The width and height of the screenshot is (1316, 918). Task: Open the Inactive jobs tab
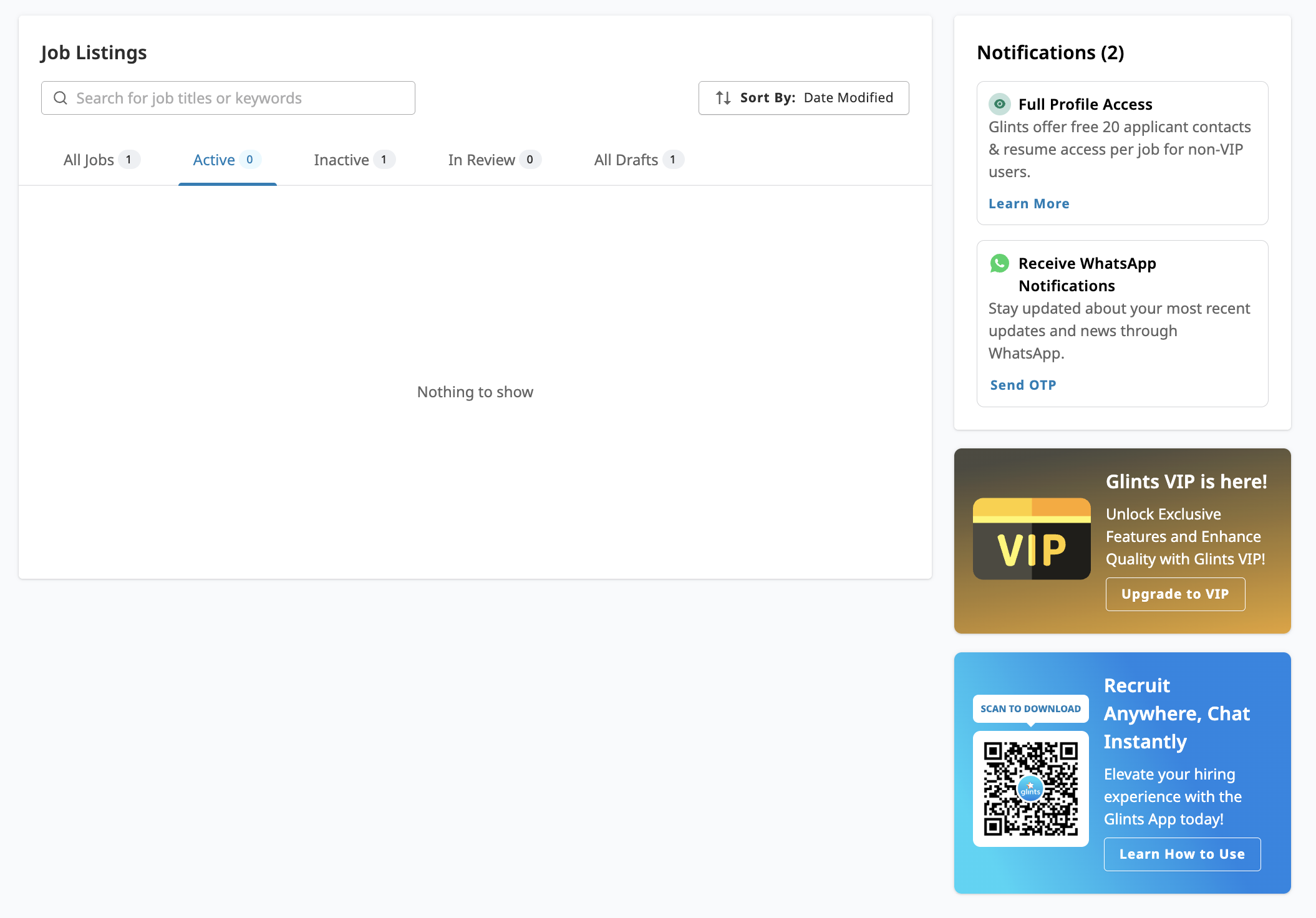click(x=354, y=160)
